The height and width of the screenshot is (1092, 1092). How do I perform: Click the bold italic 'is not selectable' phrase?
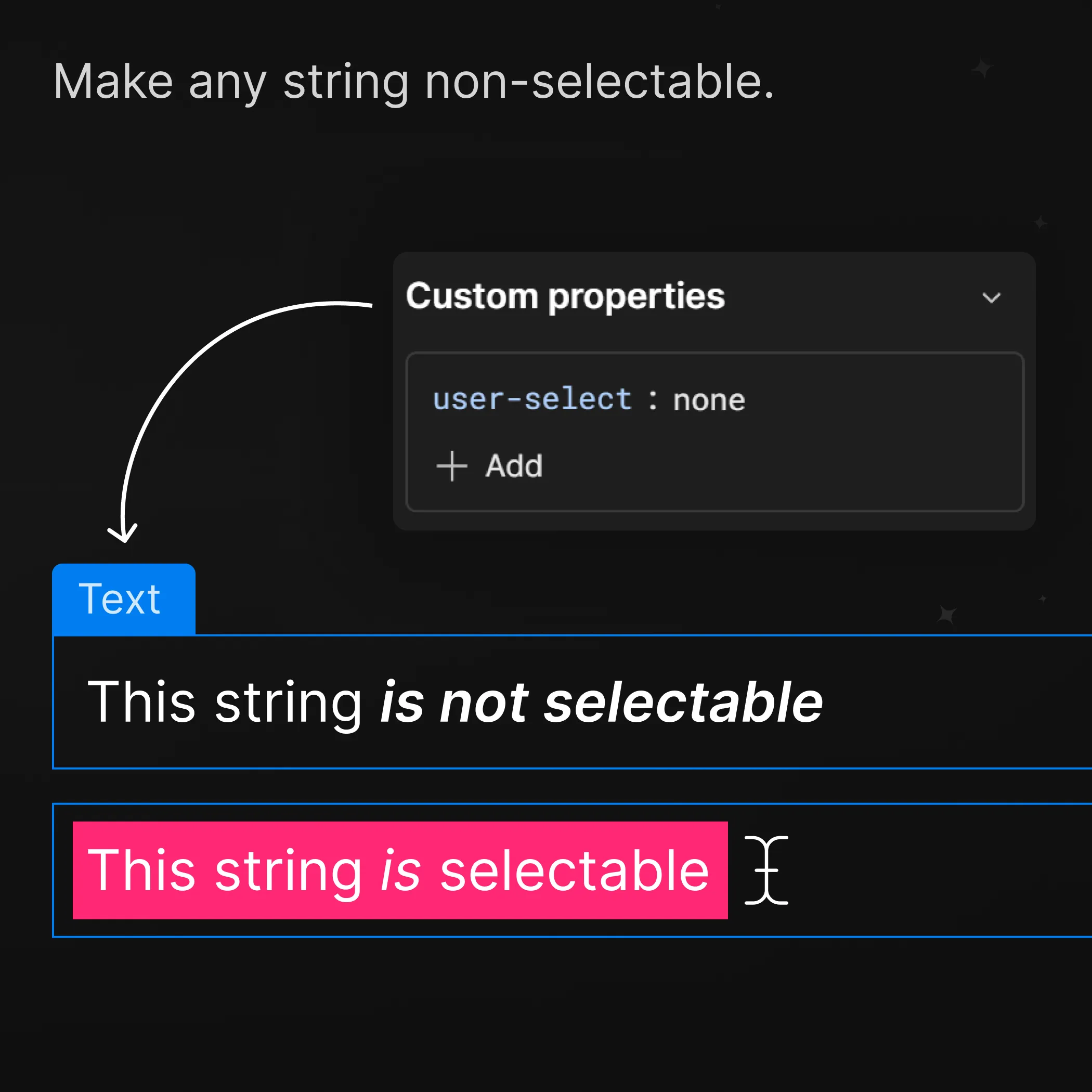click(602, 702)
